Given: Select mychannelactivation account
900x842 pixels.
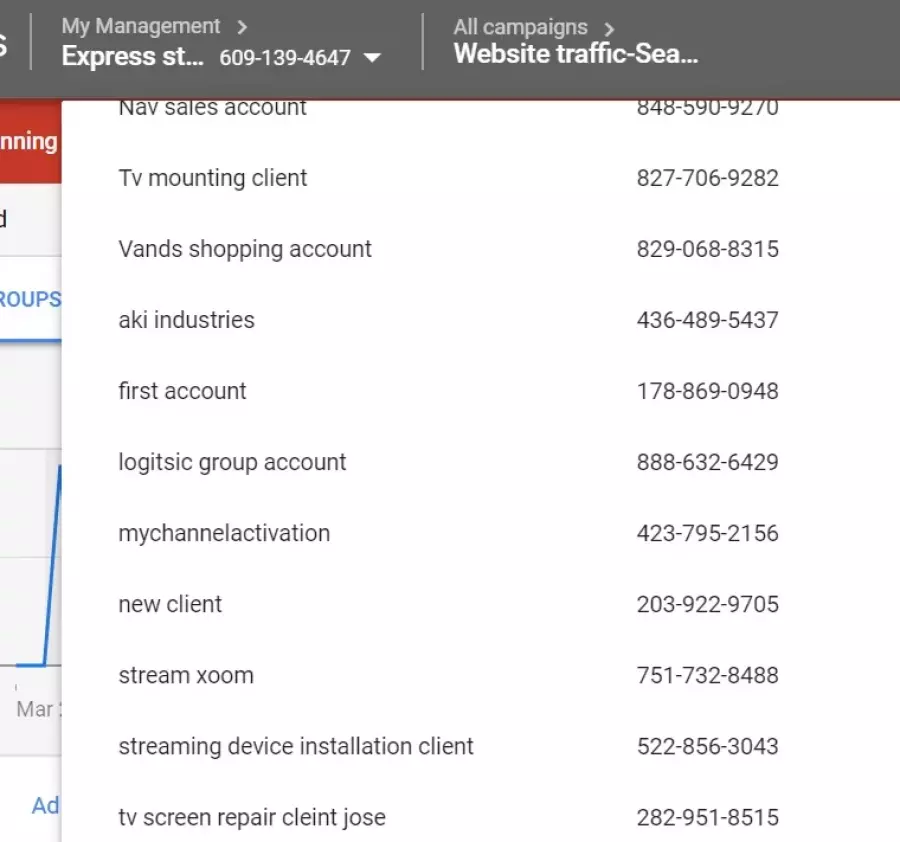Looking at the screenshot, I should 224,533.
